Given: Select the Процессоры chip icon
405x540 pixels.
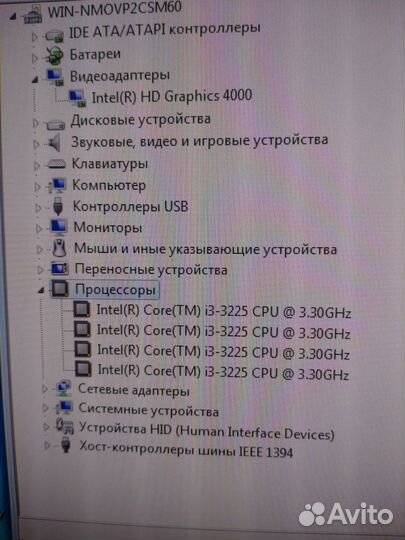Looking at the screenshot, I should [x=61, y=288].
